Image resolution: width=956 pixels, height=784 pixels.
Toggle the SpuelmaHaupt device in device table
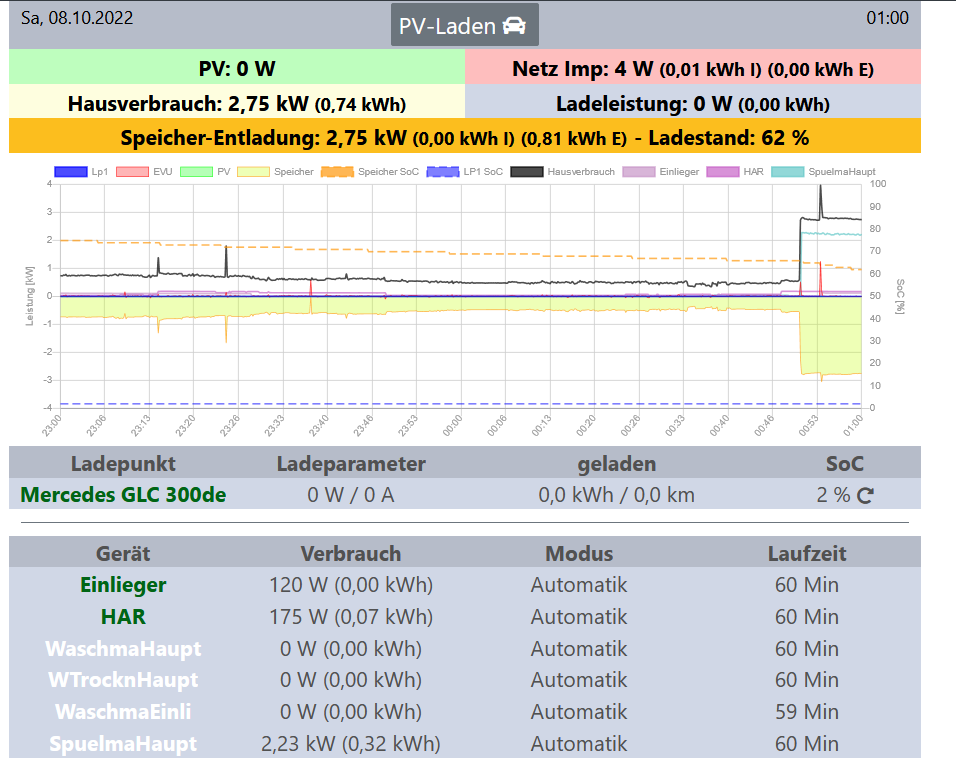123,744
